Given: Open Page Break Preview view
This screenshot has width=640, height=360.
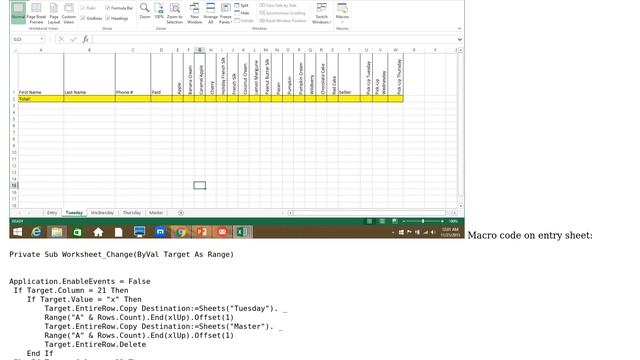Looking at the screenshot, I should coord(36,13).
